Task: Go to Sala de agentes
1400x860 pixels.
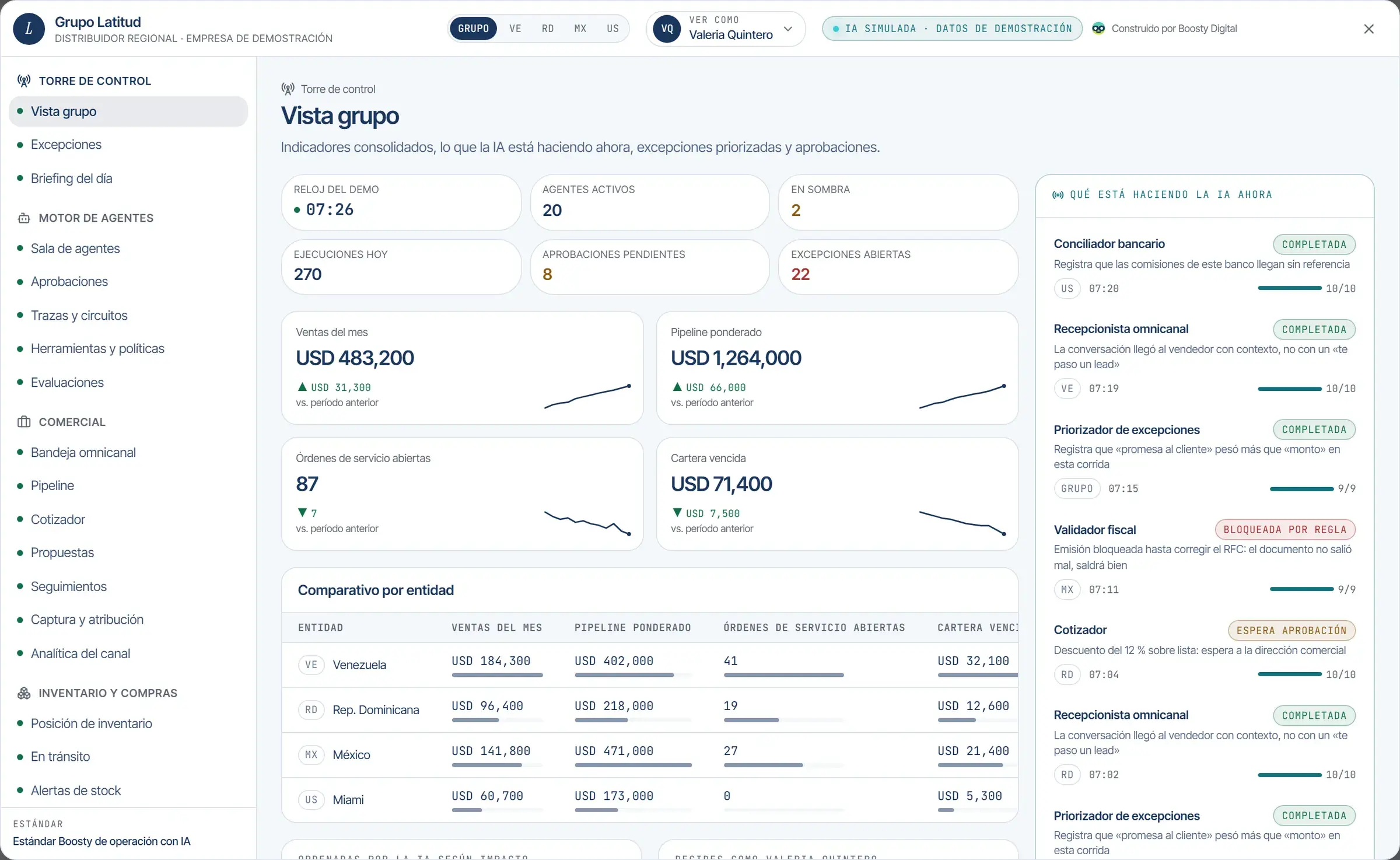Action: point(128,249)
